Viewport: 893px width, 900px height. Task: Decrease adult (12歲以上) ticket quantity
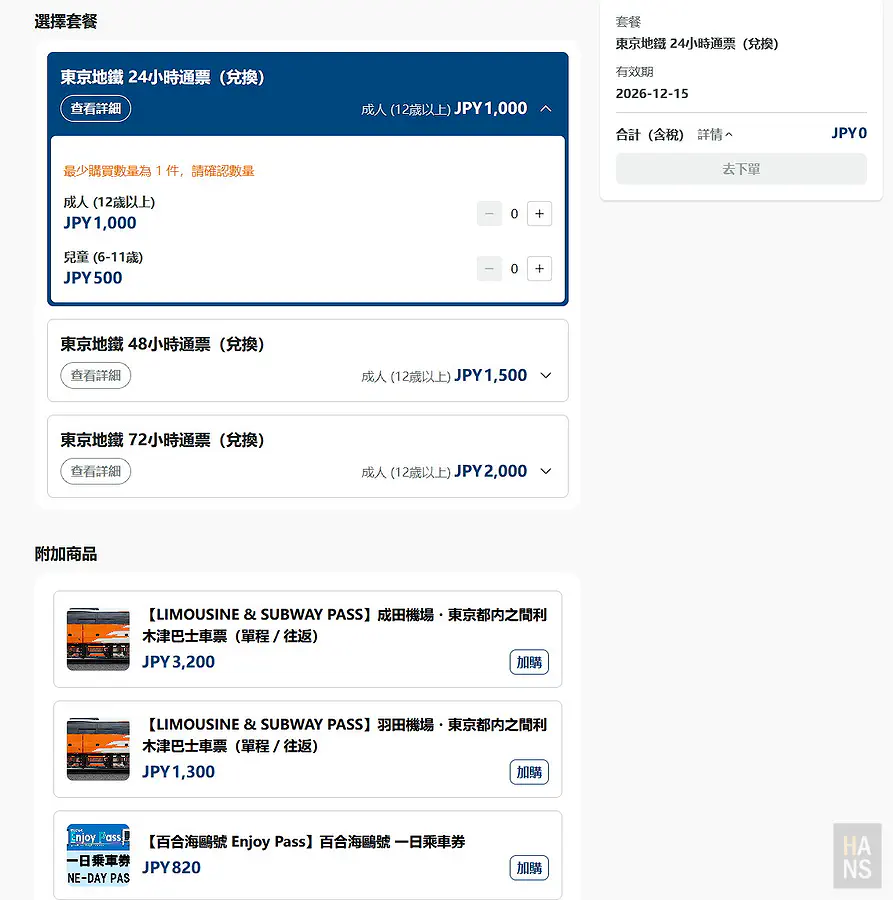click(x=489, y=214)
